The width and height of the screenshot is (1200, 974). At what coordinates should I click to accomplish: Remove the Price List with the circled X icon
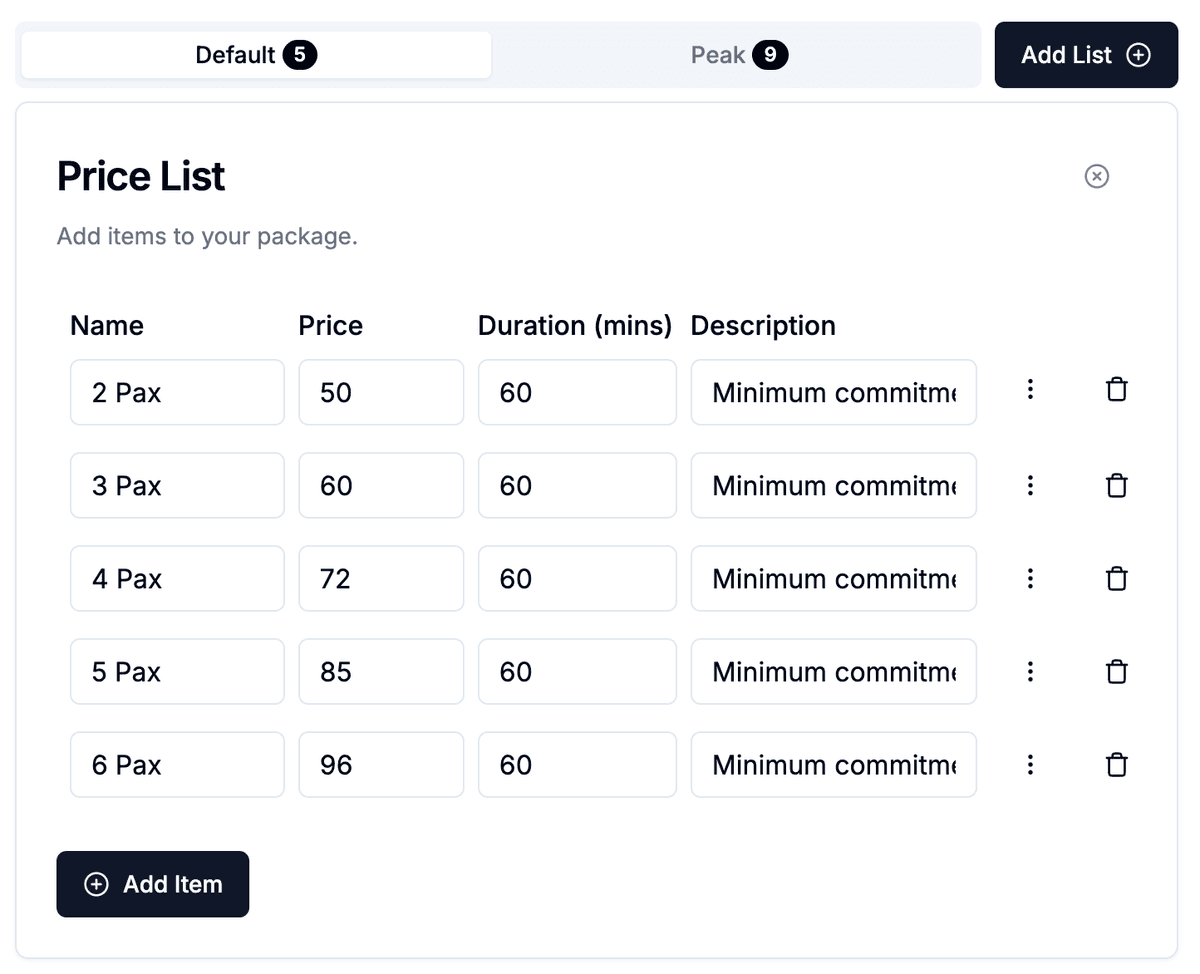[x=1097, y=177]
